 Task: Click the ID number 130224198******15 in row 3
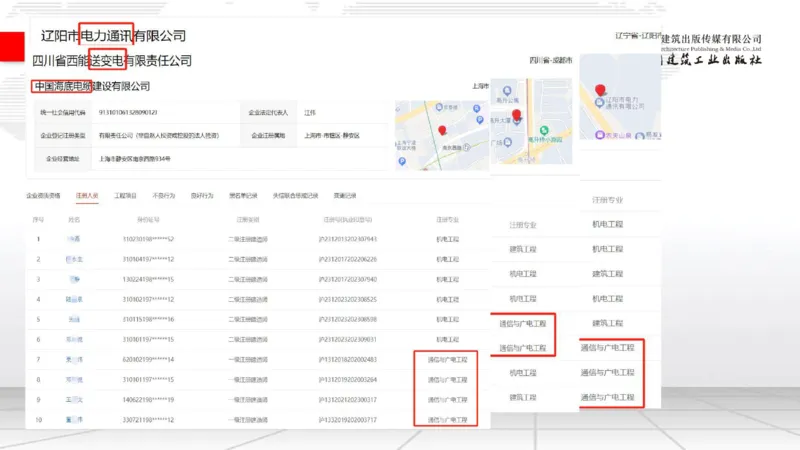tap(148, 280)
